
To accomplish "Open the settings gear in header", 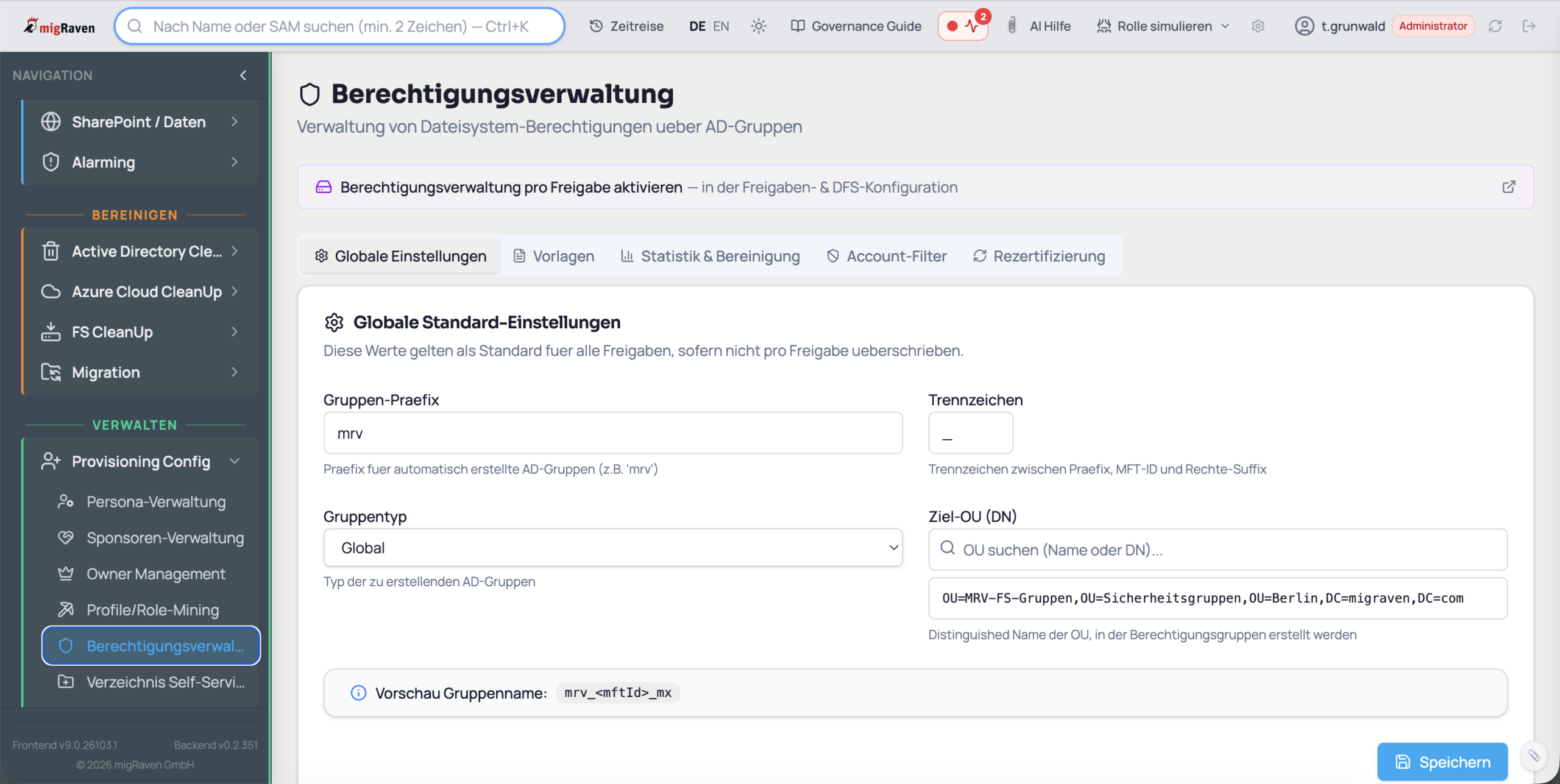I will (1258, 26).
